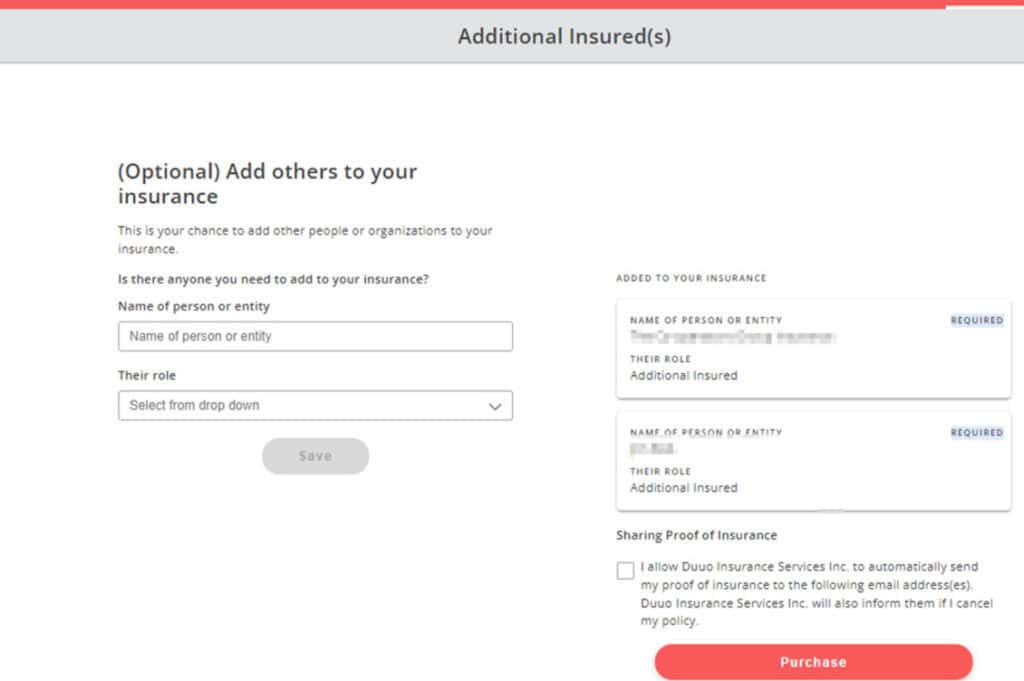Click the chevron arrow in role dropdown

(495, 406)
